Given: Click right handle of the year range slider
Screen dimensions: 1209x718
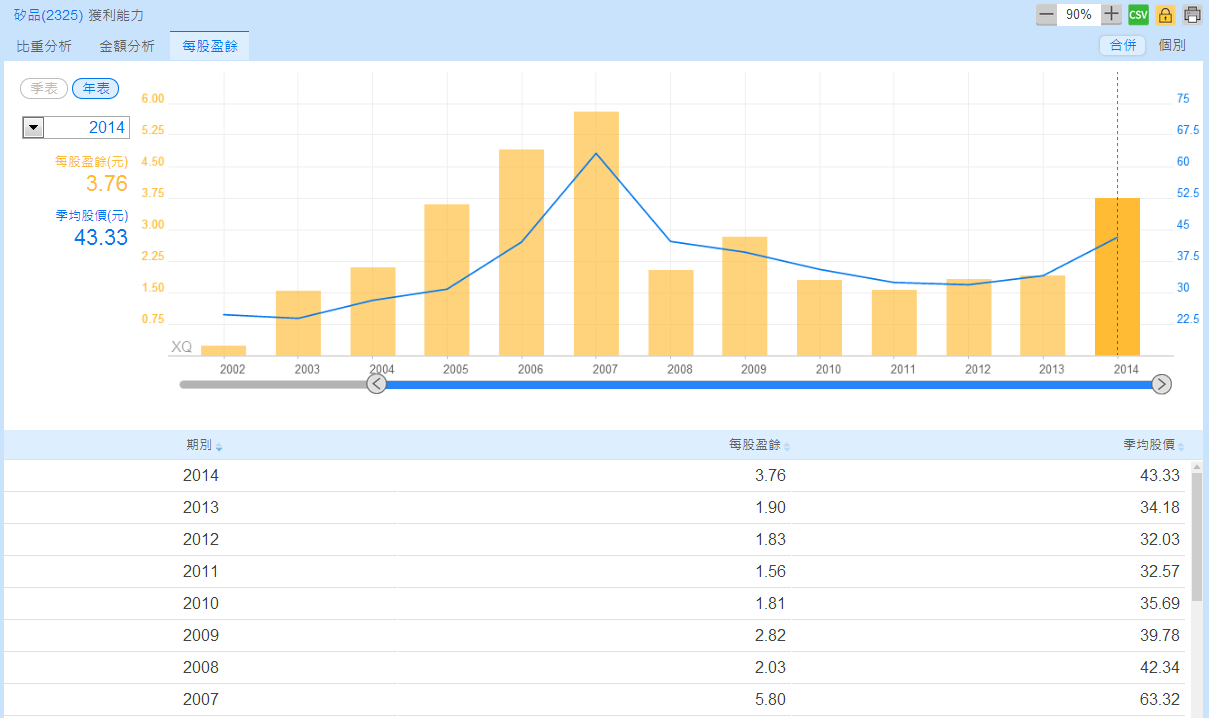Looking at the screenshot, I should tap(1161, 384).
